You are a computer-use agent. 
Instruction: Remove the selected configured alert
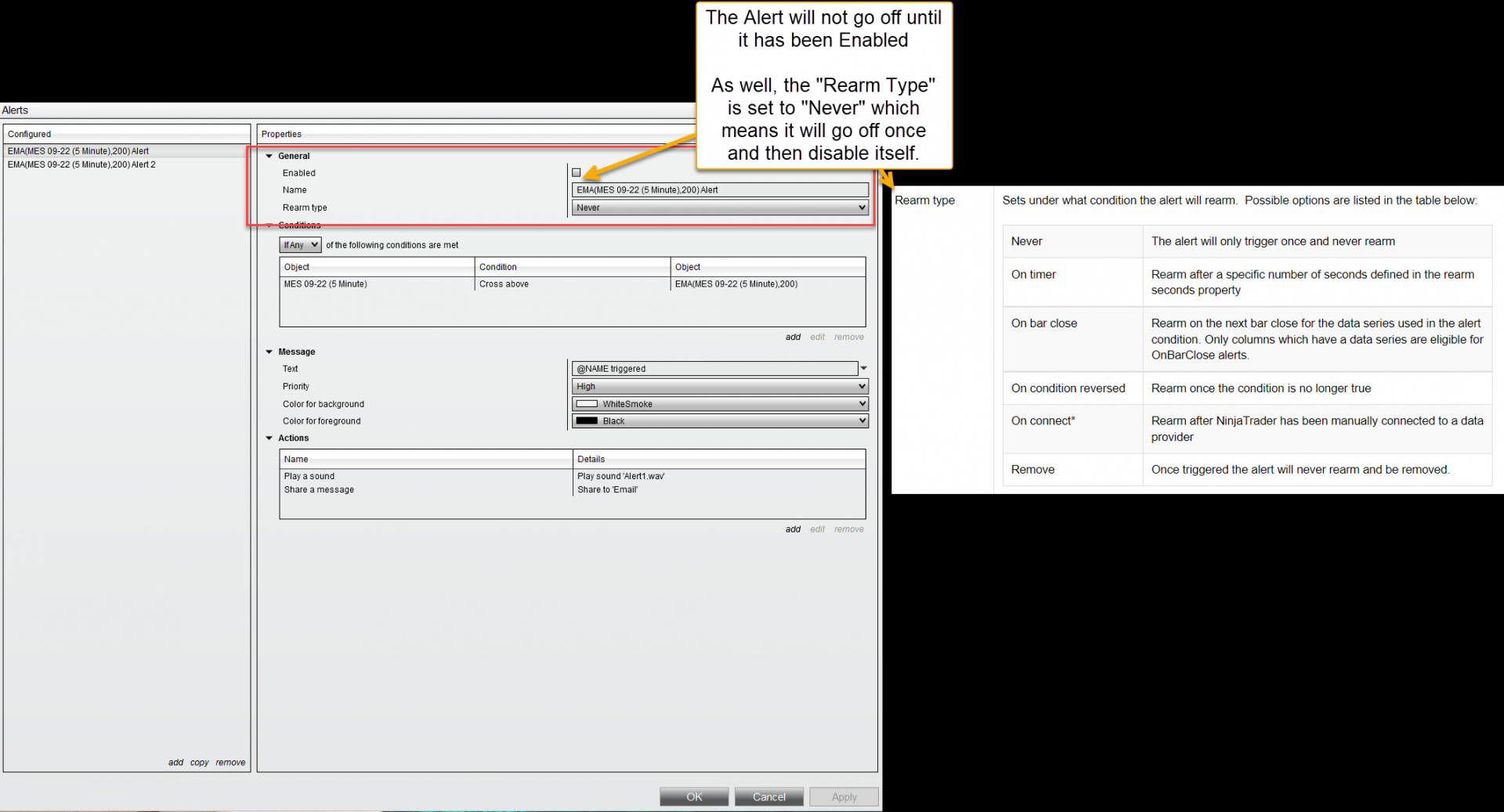[x=230, y=763]
